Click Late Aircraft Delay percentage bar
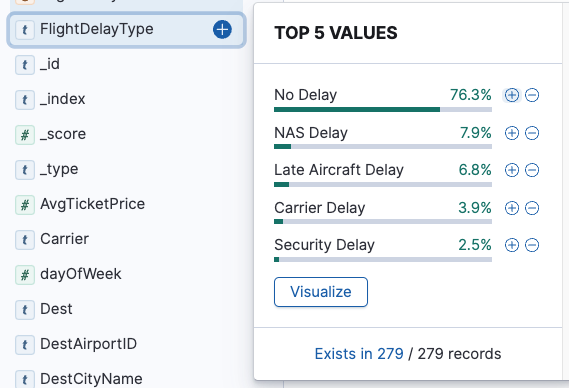569x388 pixels. click(383, 185)
